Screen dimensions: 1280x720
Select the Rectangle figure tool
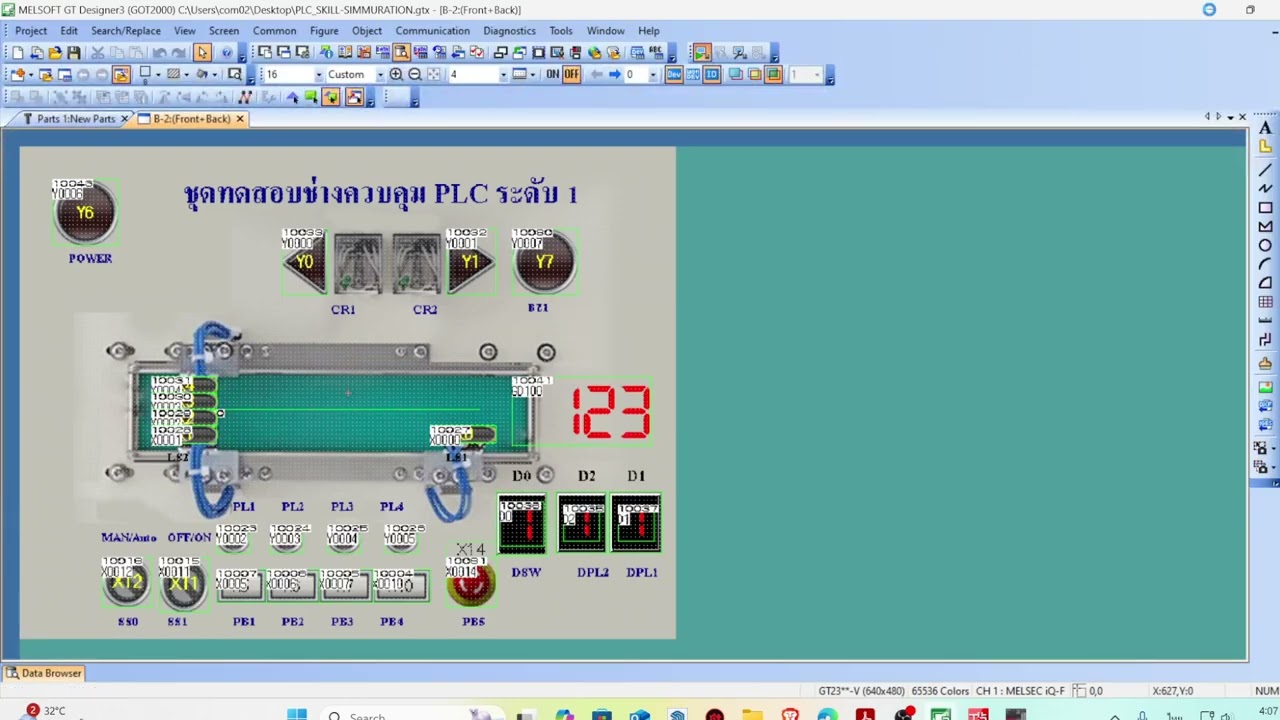coord(1265,207)
